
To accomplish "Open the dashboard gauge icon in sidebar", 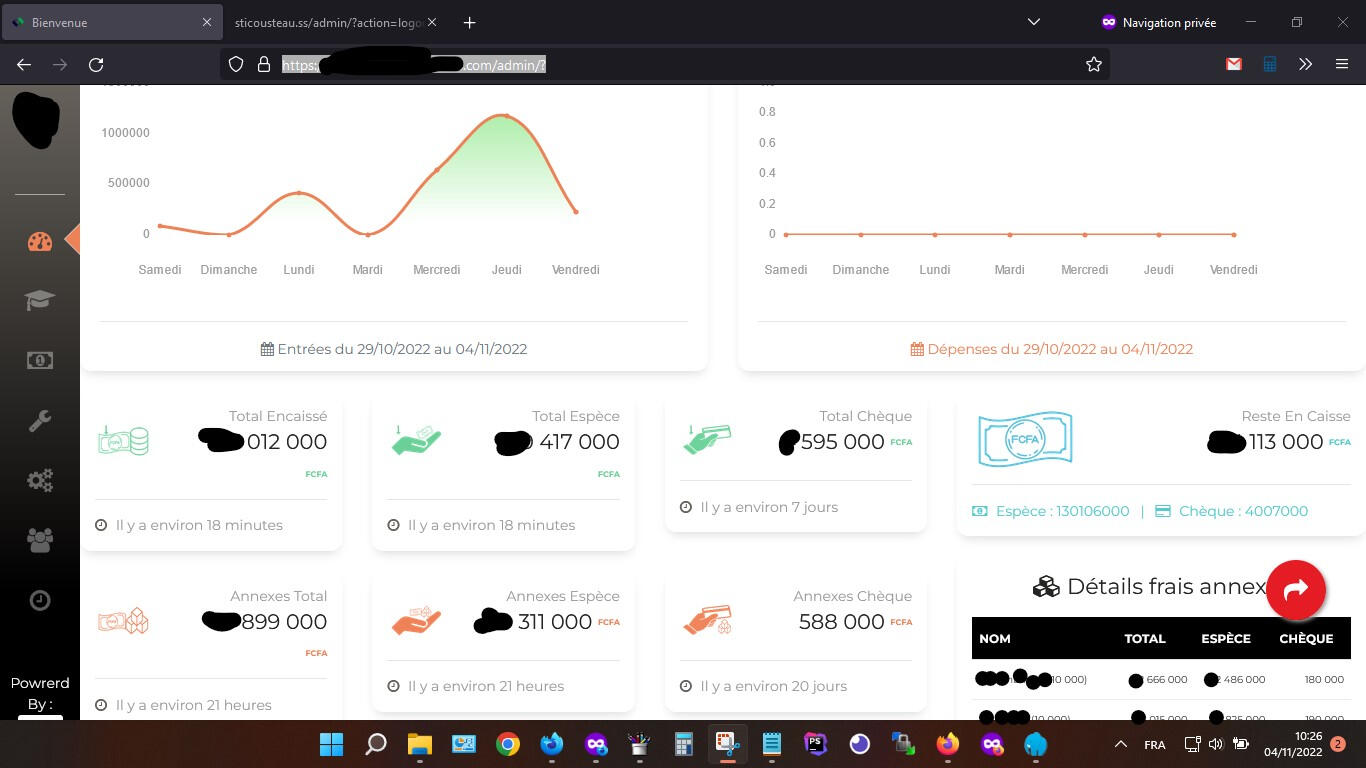I will 40,241.
